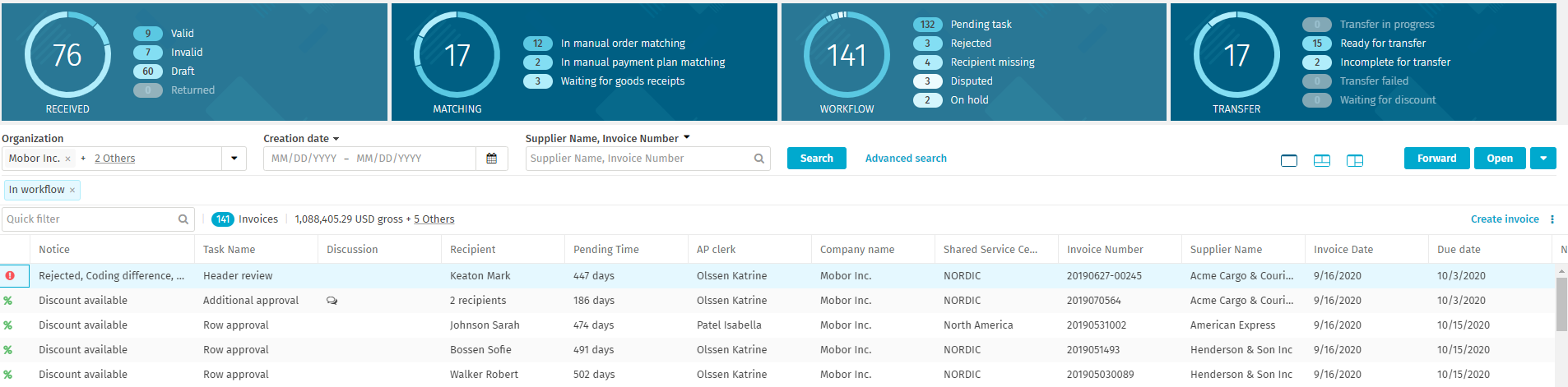Select the horizontal split layout icon
The image size is (1568, 387).
coord(1322,160)
